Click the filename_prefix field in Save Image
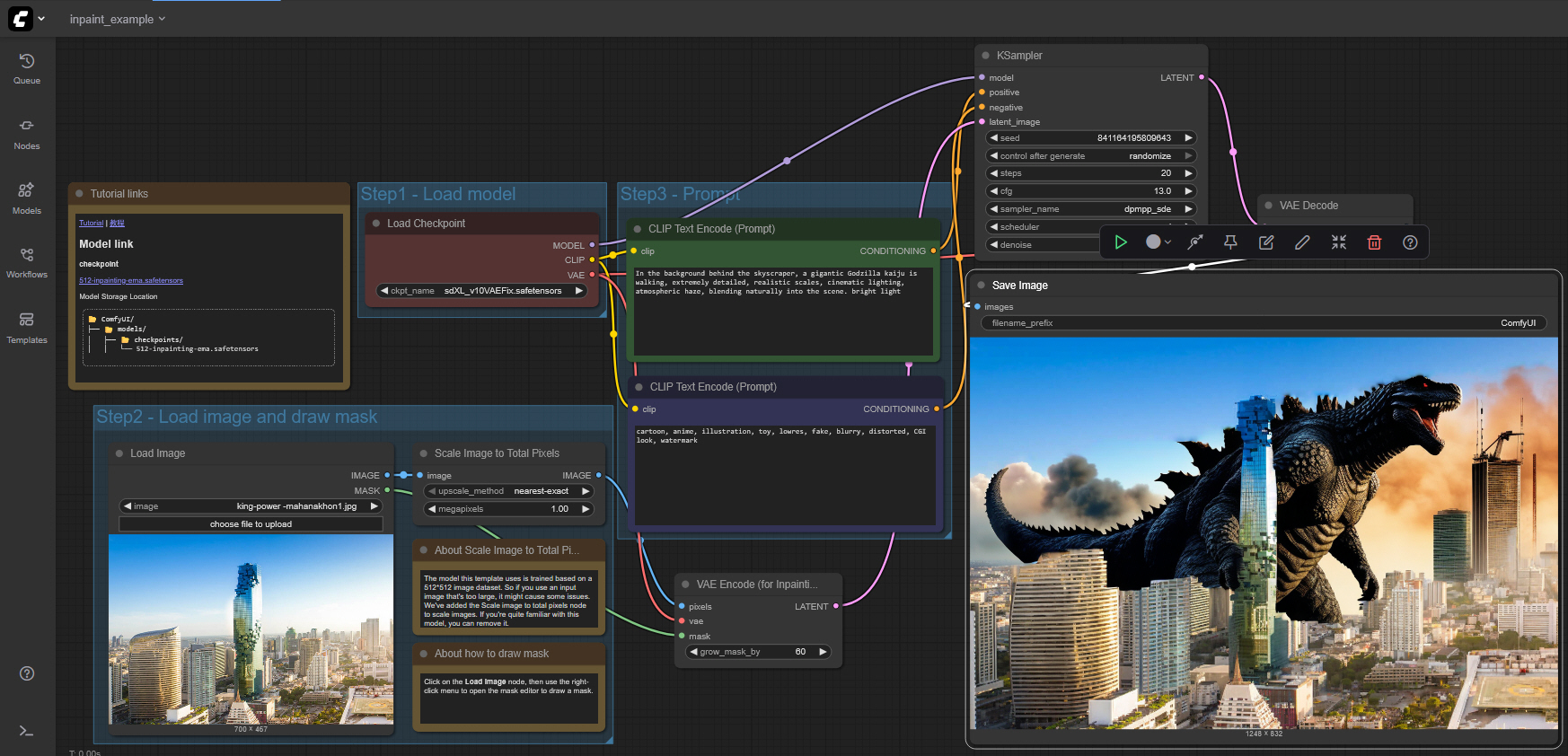The image size is (1568, 756). [x=1263, y=323]
